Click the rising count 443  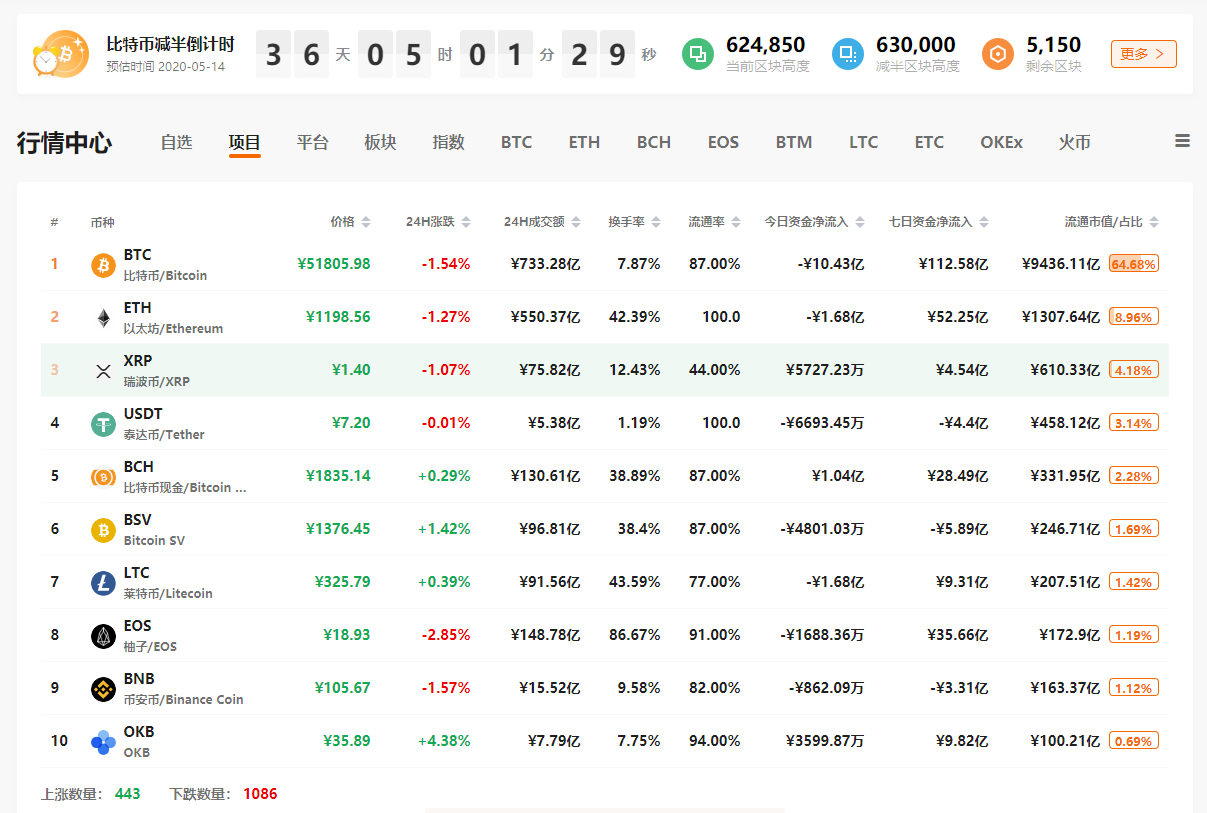tap(128, 794)
